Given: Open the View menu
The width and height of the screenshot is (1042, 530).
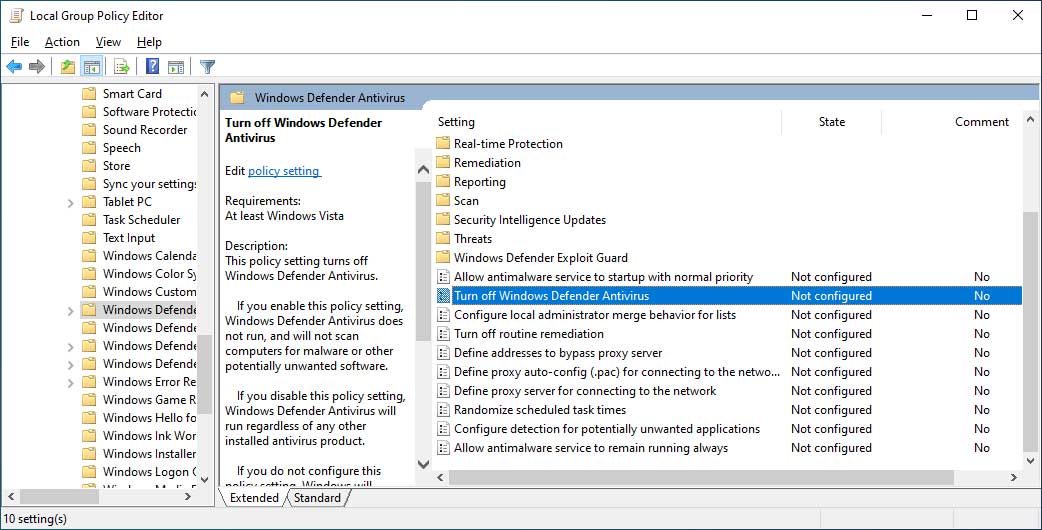Looking at the screenshot, I should [x=108, y=42].
